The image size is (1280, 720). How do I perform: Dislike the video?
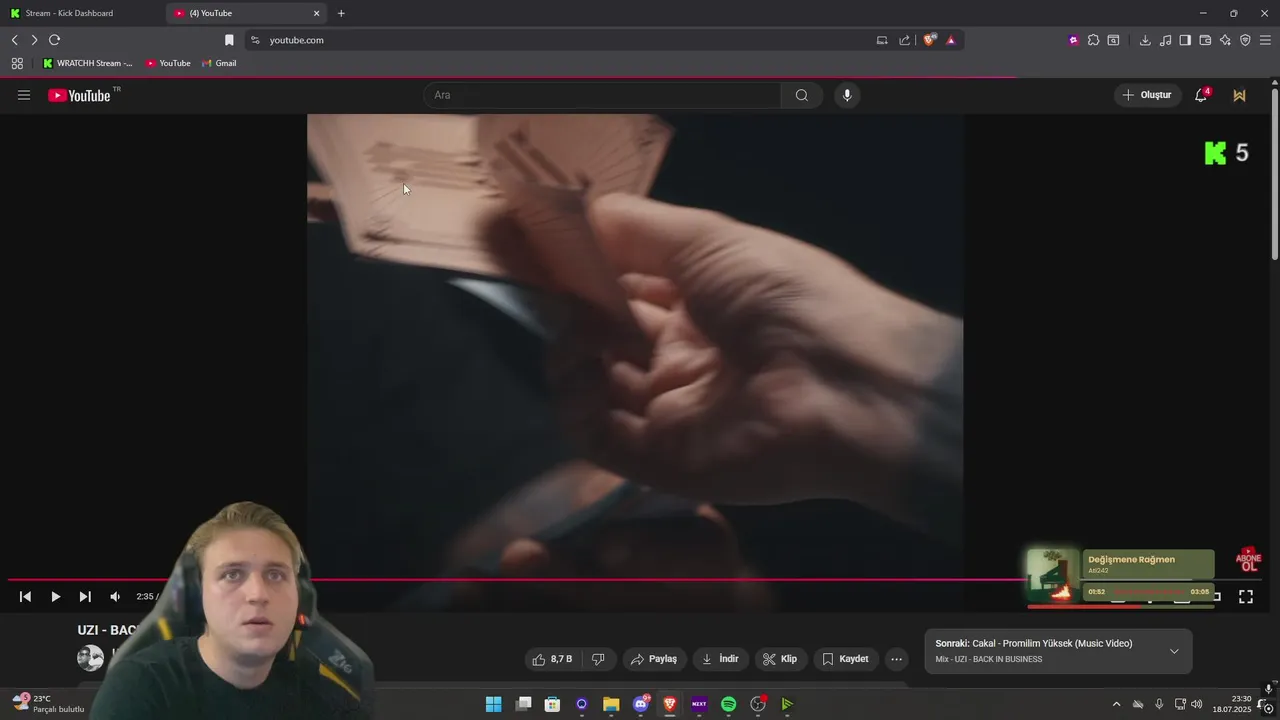coord(598,659)
